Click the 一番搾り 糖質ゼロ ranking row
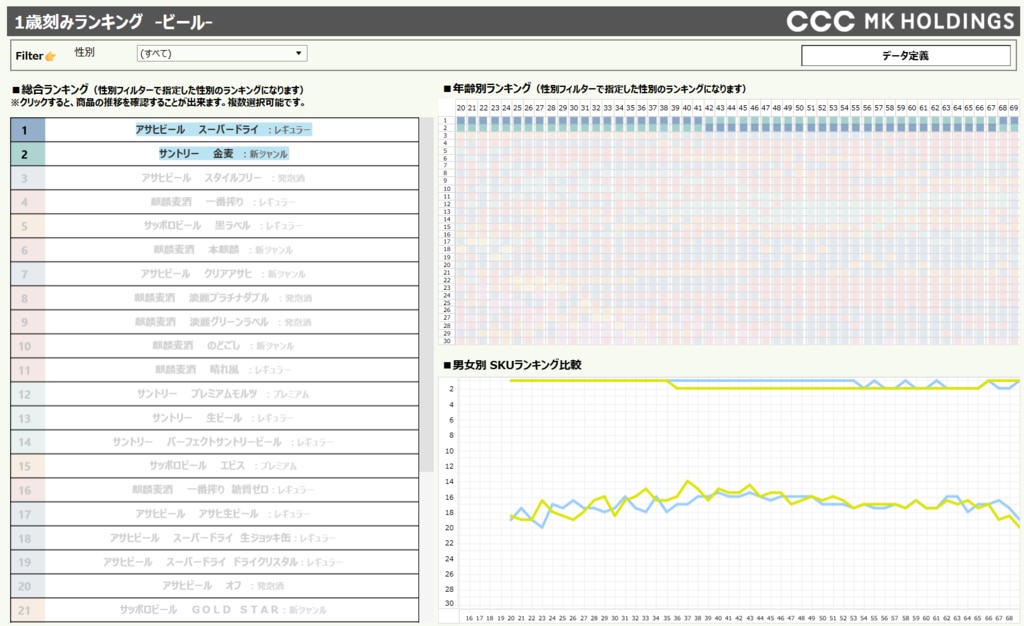 [215, 490]
